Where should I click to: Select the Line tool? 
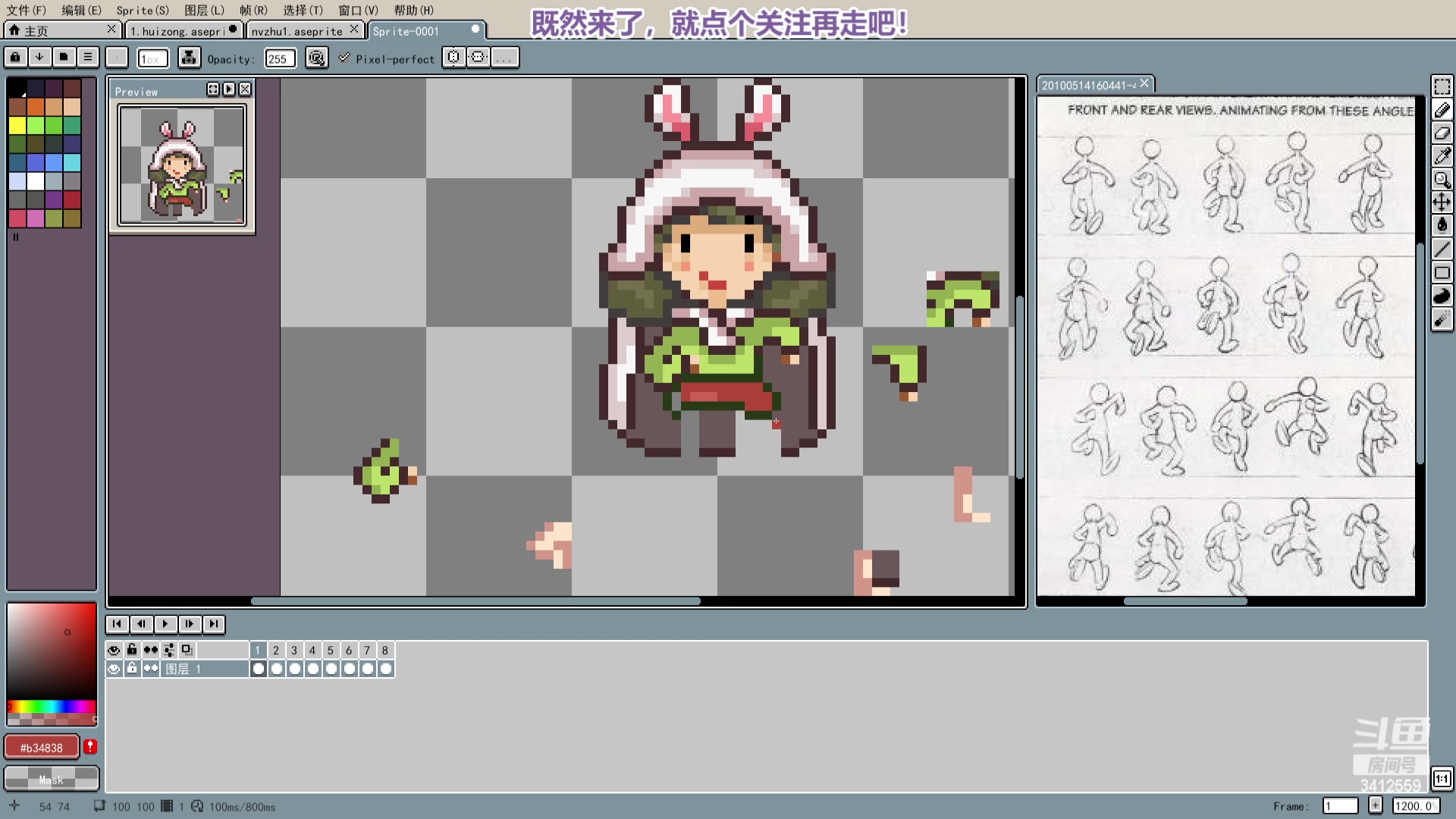1442,249
